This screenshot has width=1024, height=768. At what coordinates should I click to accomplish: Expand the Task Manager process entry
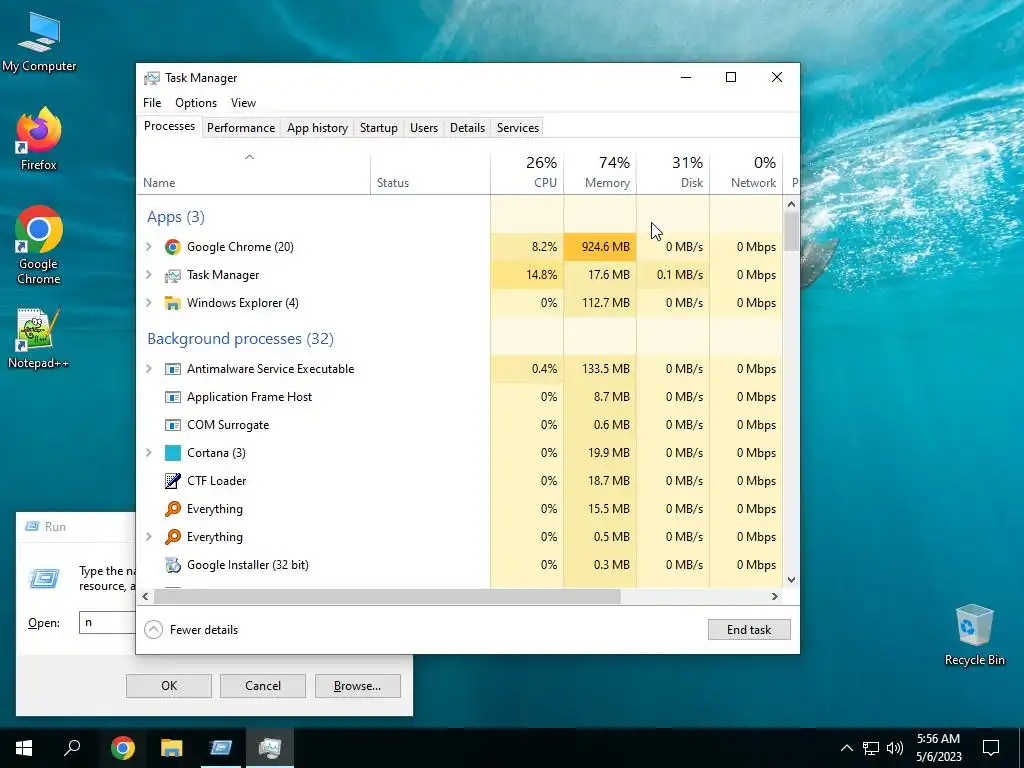(x=149, y=275)
